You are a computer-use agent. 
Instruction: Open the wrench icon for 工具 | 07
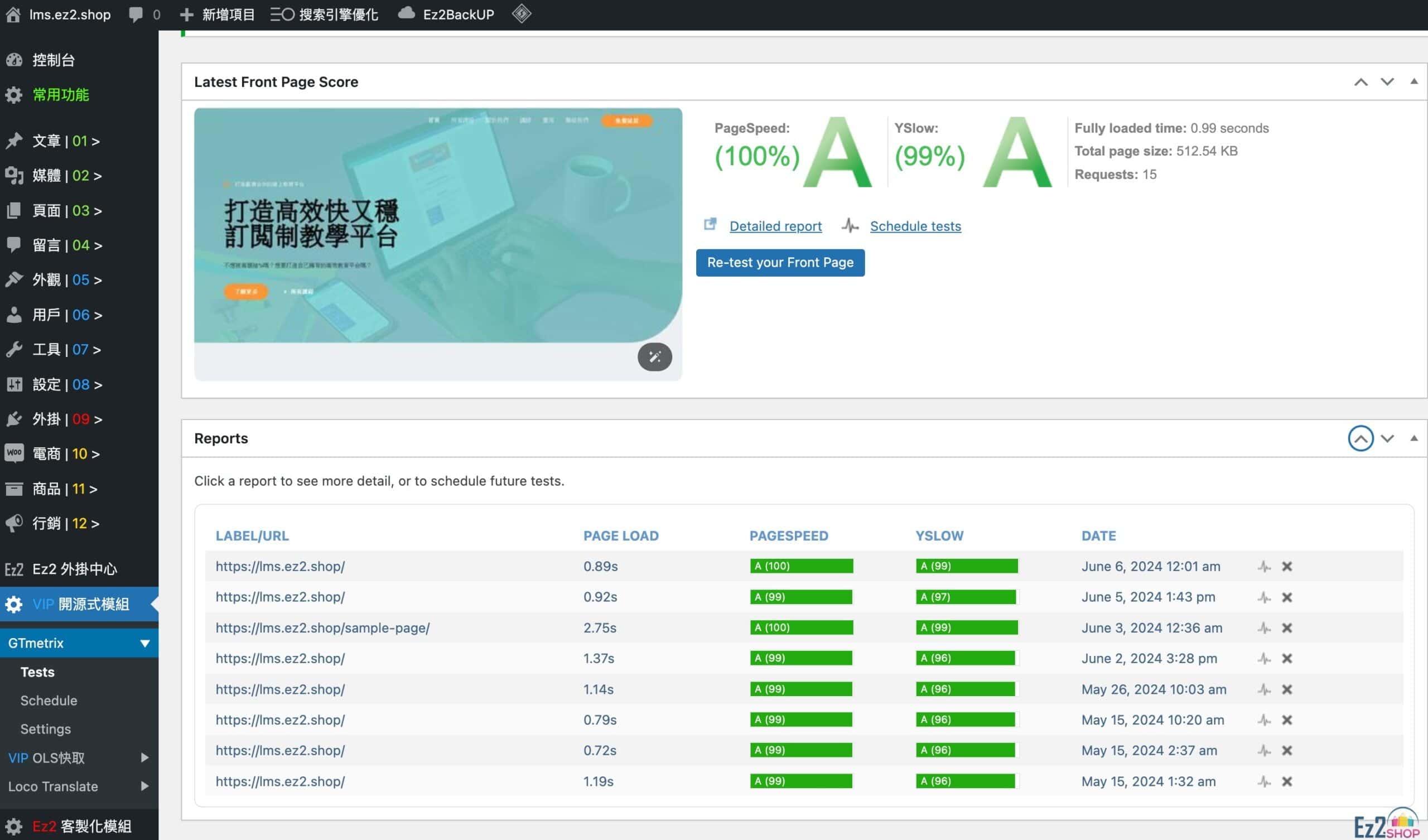(14, 349)
